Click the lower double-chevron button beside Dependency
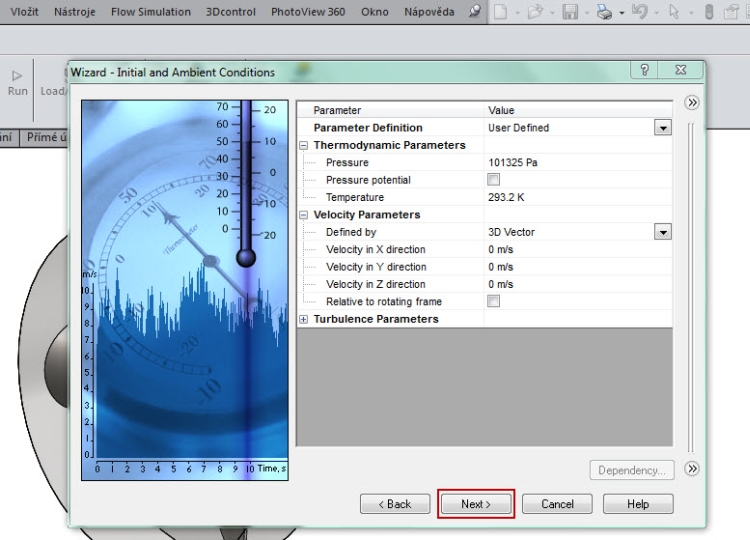750x540 pixels. [x=692, y=468]
